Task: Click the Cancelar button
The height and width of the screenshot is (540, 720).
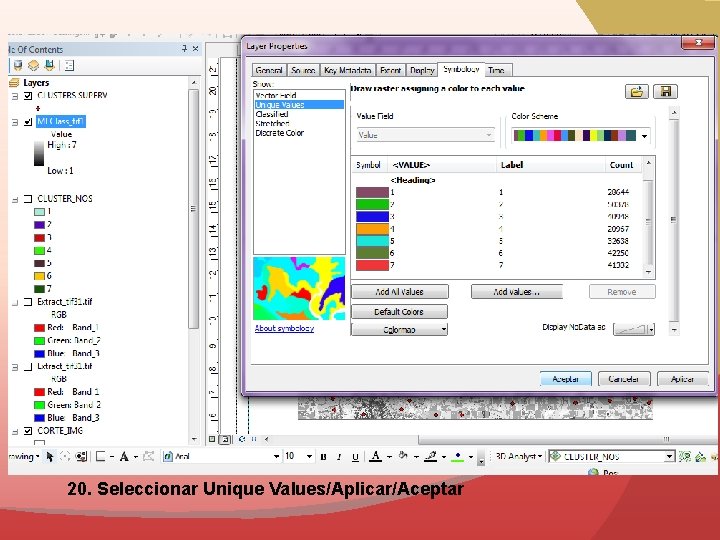Action: [x=624, y=379]
